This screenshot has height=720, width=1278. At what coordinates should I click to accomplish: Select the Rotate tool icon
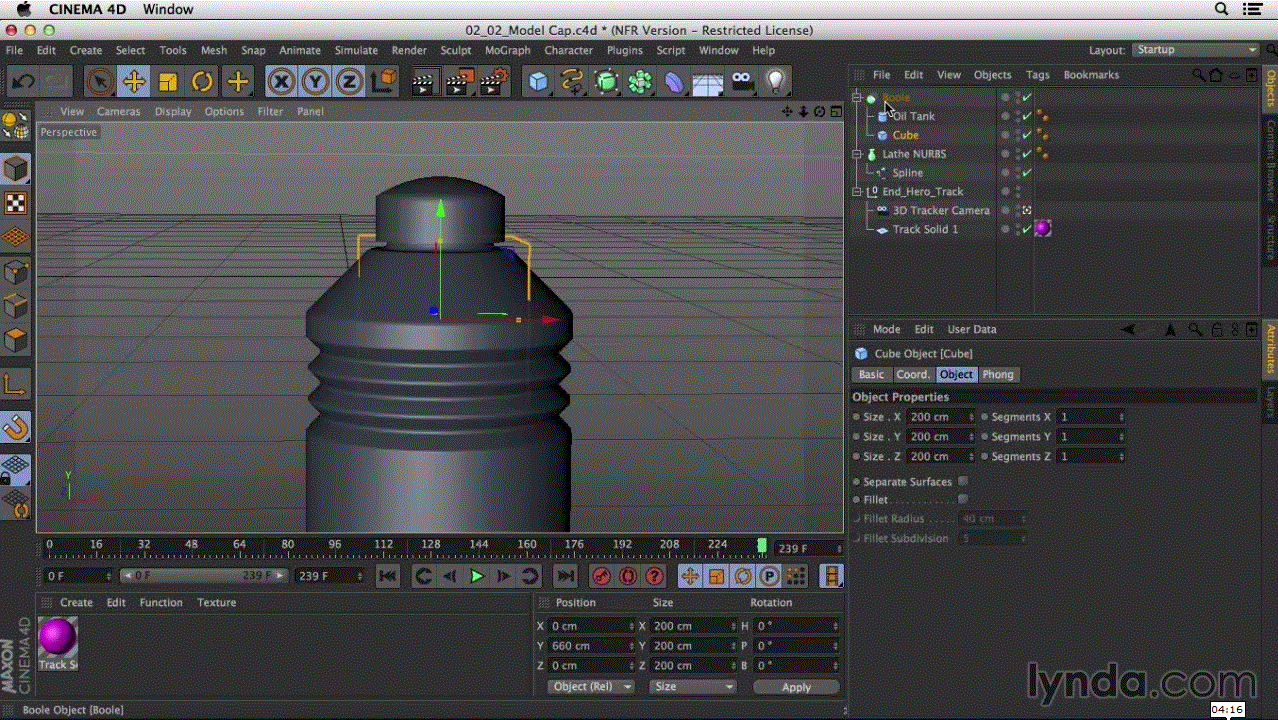(x=202, y=82)
